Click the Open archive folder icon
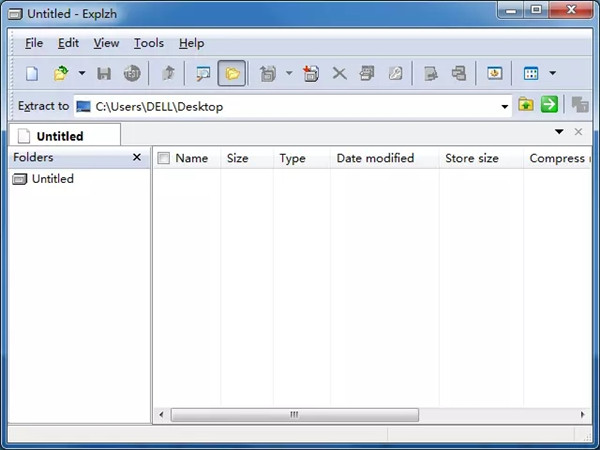Screen dimensions: 600x450 pyautogui.click(x=61, y=73)
